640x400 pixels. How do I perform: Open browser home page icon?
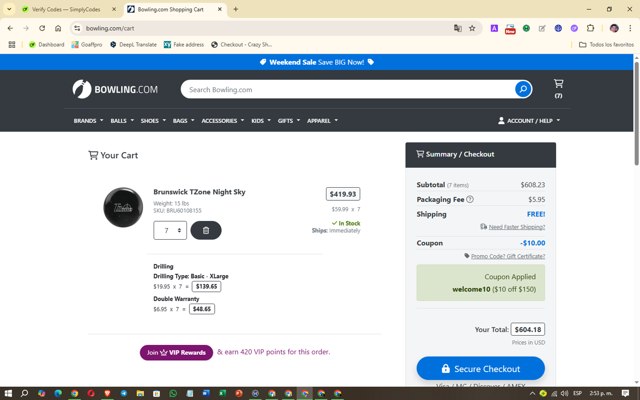click(x=58, y=28)
